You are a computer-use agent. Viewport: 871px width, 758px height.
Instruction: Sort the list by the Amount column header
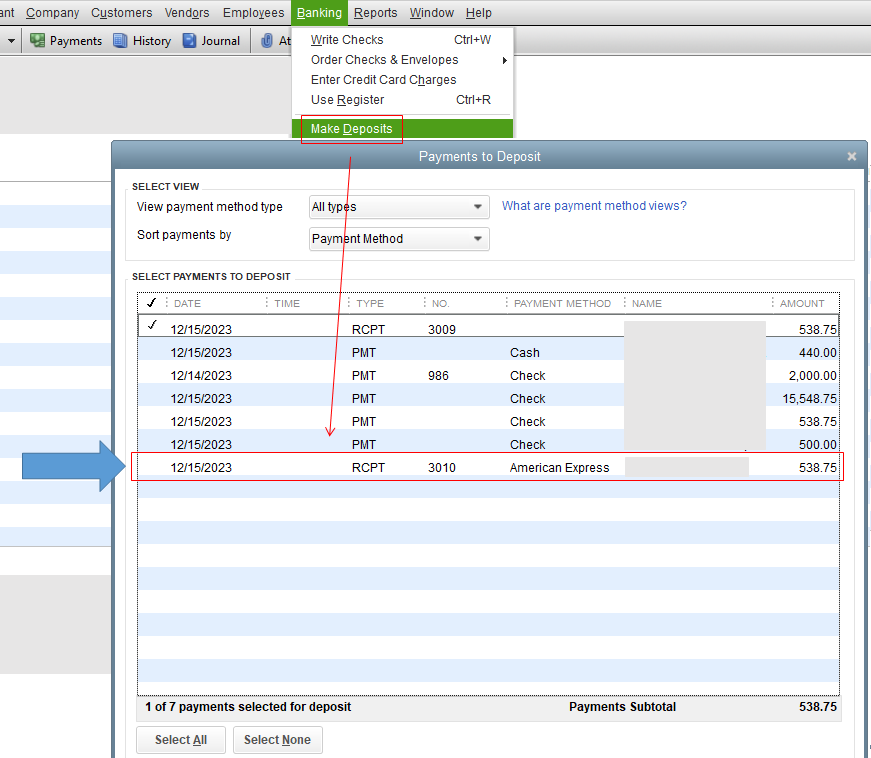[x=802, y=303]
